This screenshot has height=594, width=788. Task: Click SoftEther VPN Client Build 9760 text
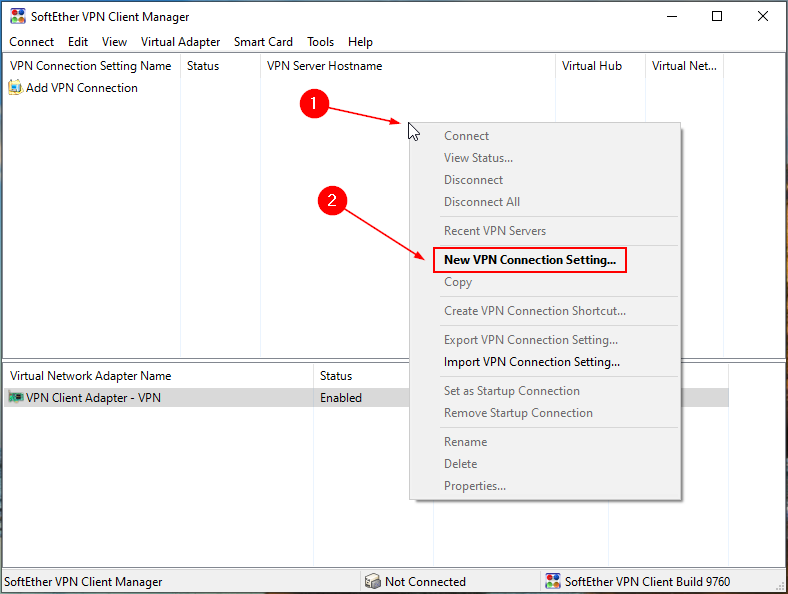tap(647, 582)
